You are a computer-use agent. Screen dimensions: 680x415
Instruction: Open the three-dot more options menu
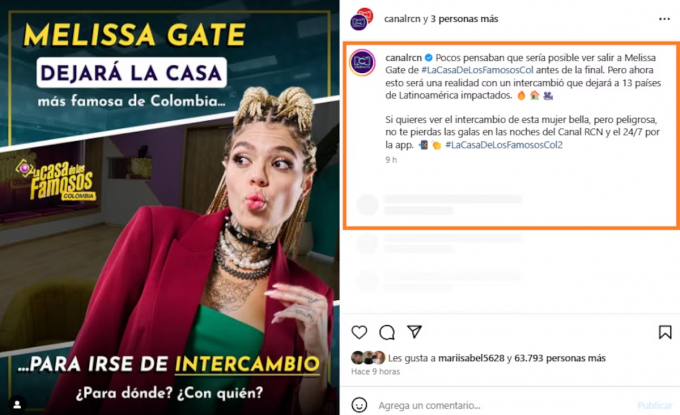point(664,19)
